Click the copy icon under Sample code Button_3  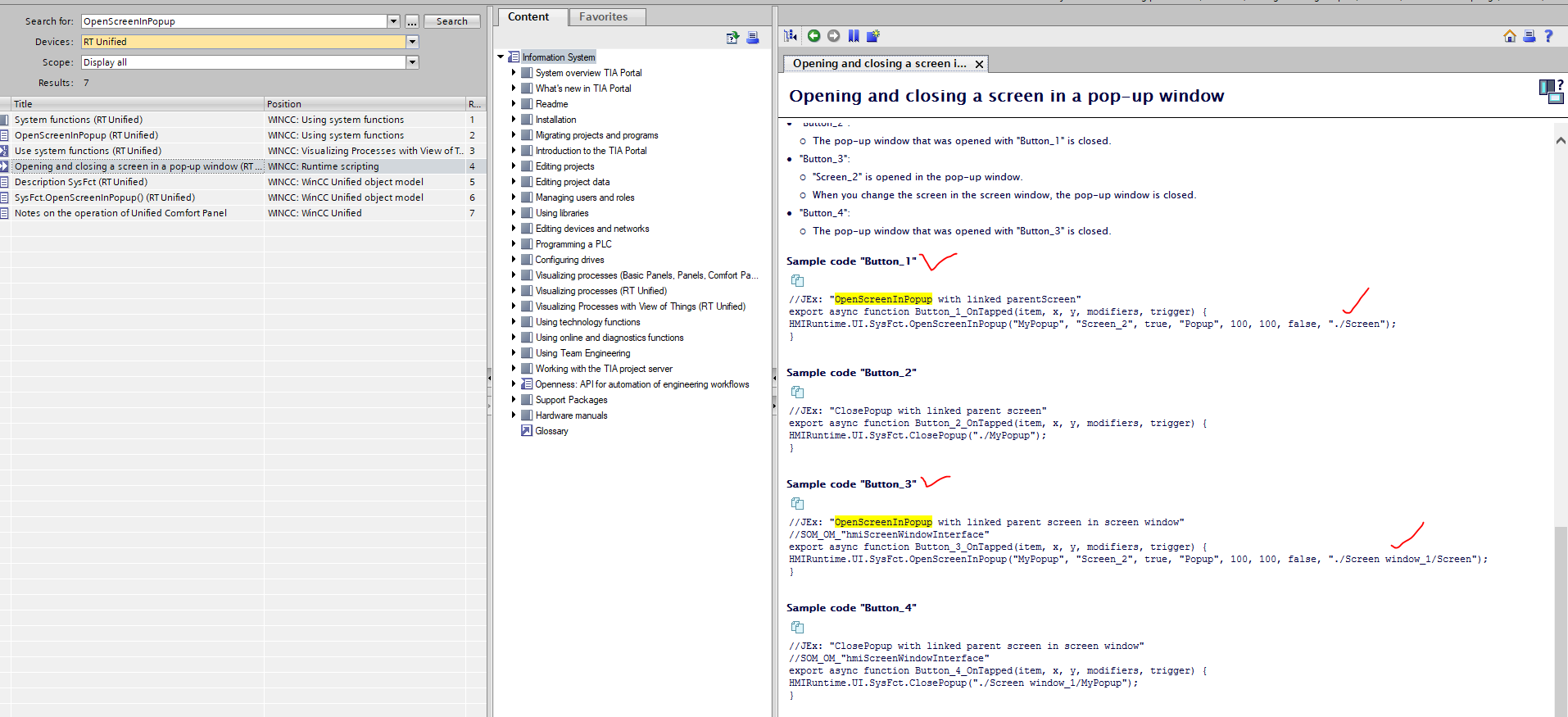(x=797, y=504)
